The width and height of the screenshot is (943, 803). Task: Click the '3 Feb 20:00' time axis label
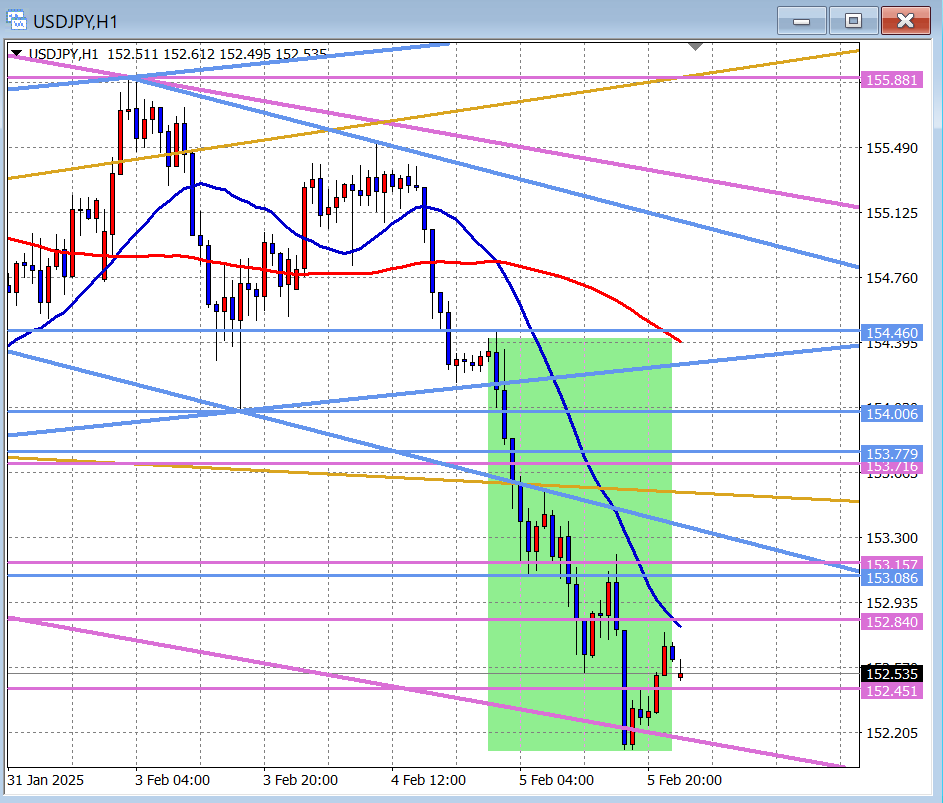tap(300, 780)
